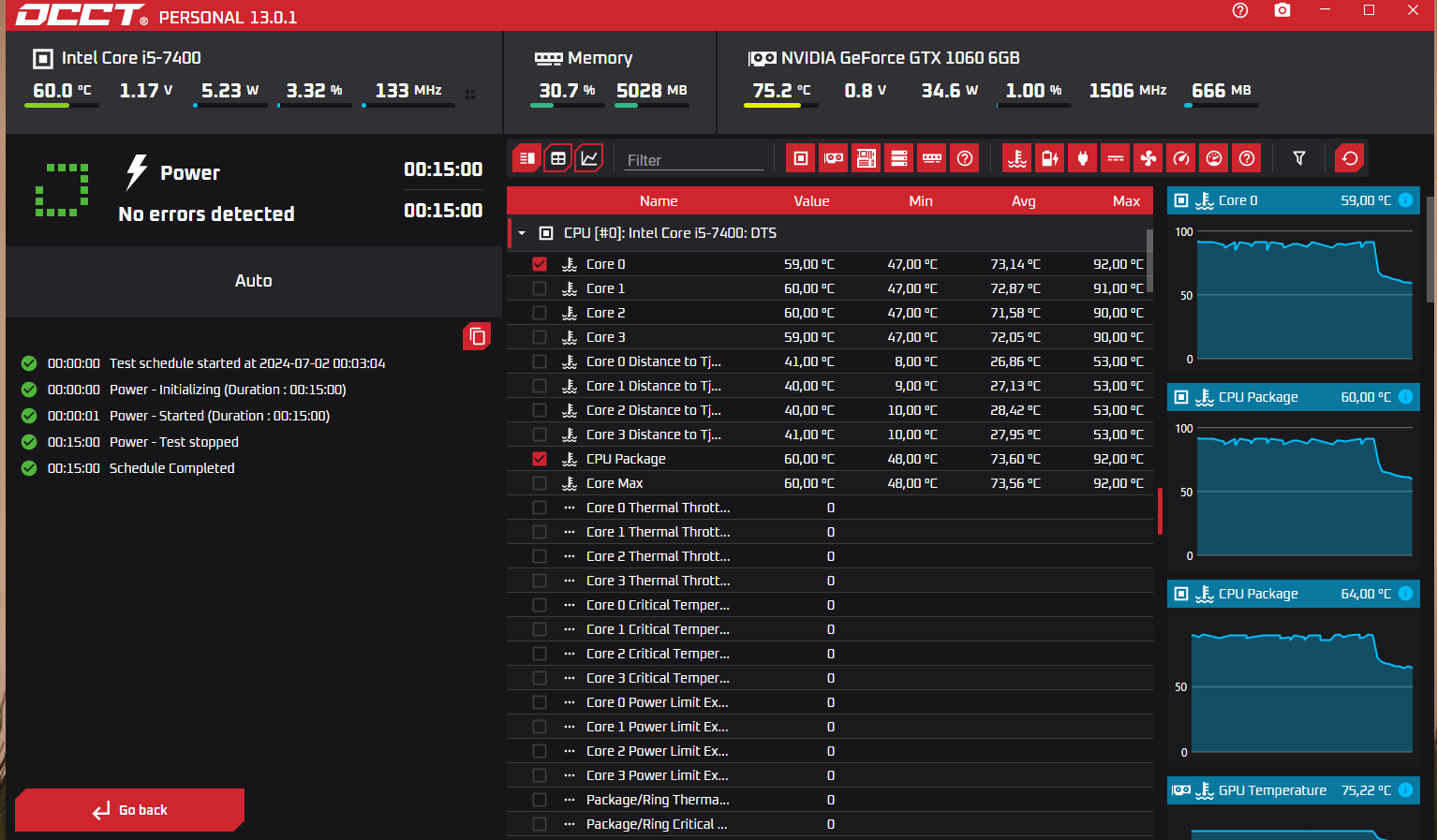This screenshot has height=840, width=1437.
Task: Filter sensors by storage drive icon
Action: (x=899, y=158)
